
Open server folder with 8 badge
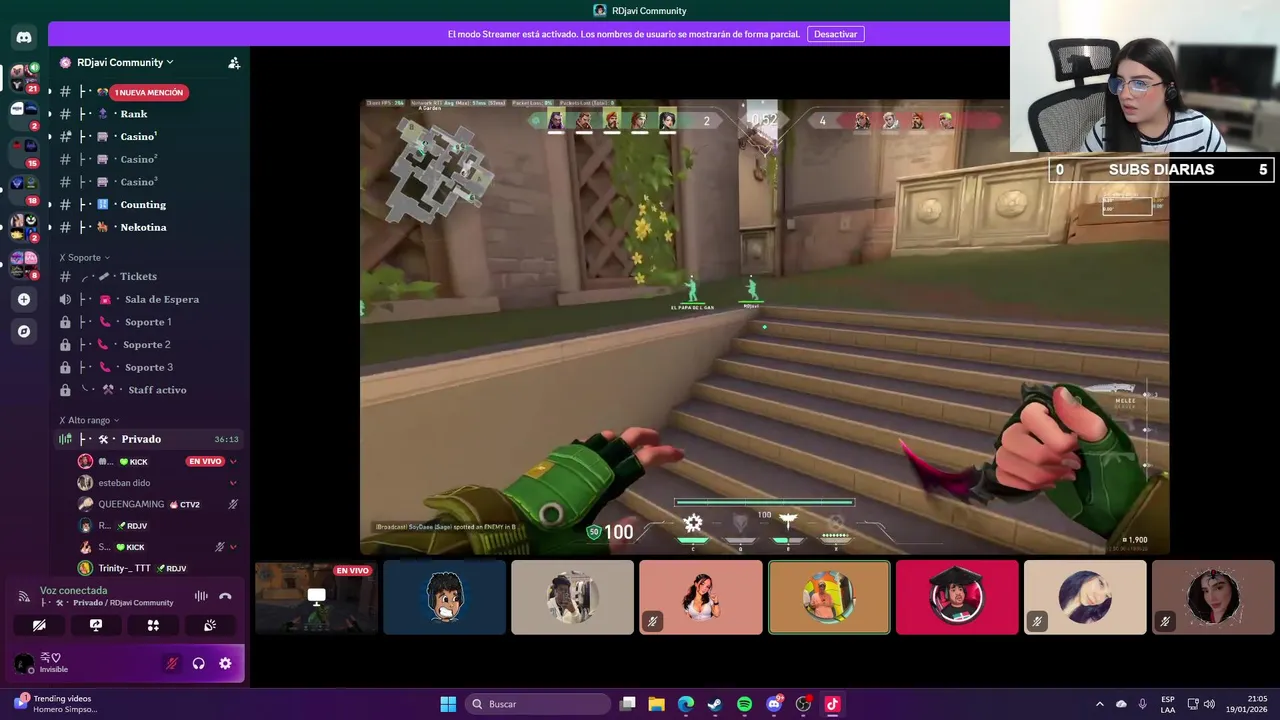click(x=24, y=264)
